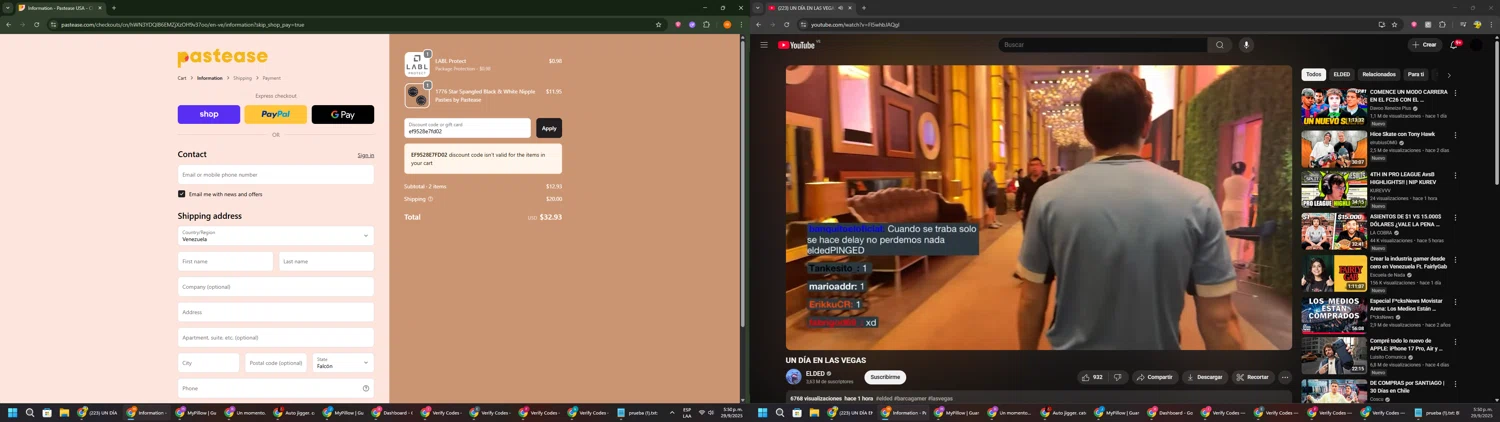The width and height of the screenshot is (1500, 422).
Task: Go back in the Pastease browser window
Action: coord(9,25)
